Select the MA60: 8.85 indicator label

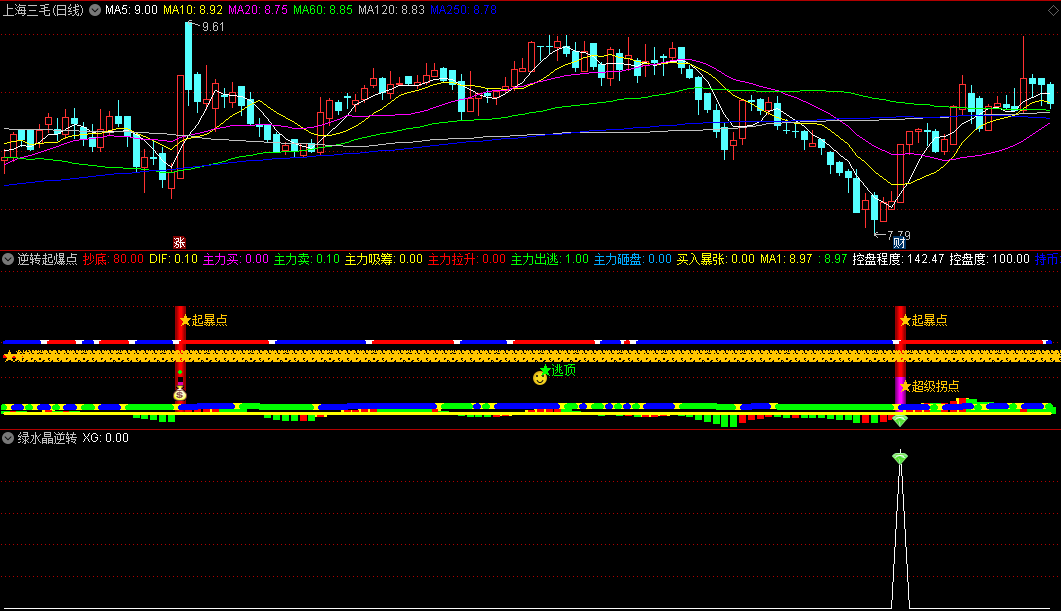pyautogui.click(x=322, y=10)
